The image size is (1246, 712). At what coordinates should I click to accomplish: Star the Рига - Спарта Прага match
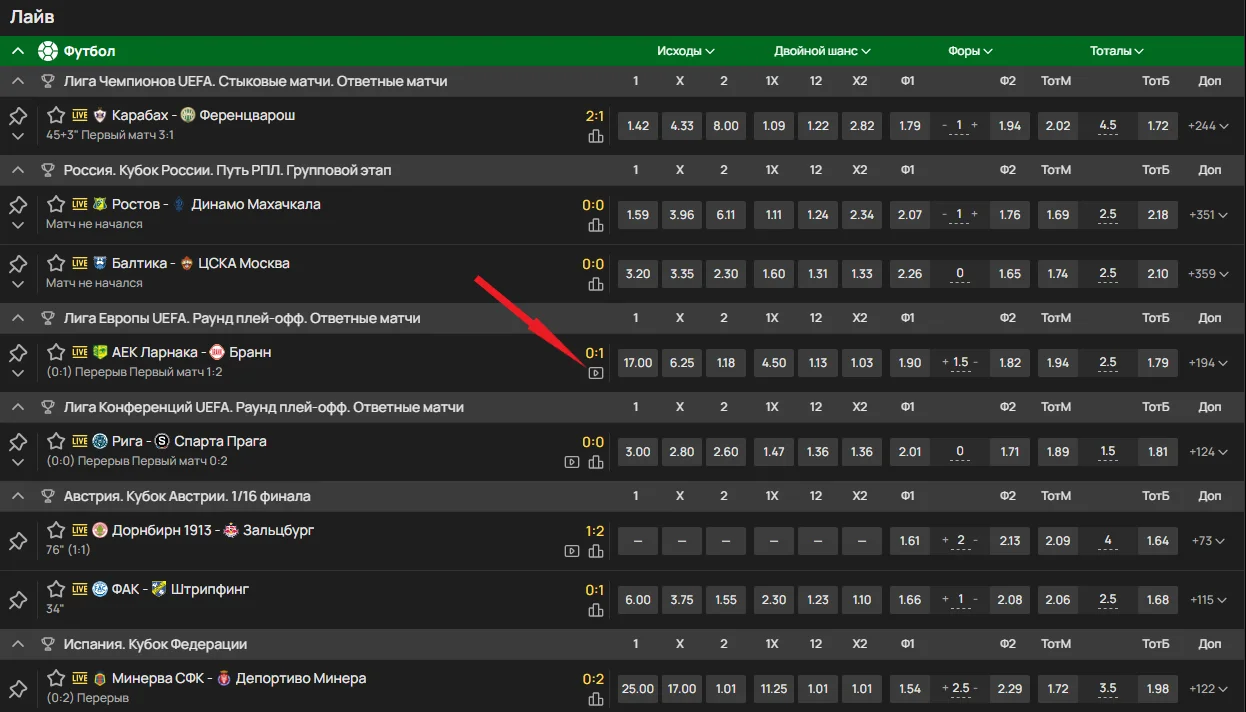[x=56, y=442]
